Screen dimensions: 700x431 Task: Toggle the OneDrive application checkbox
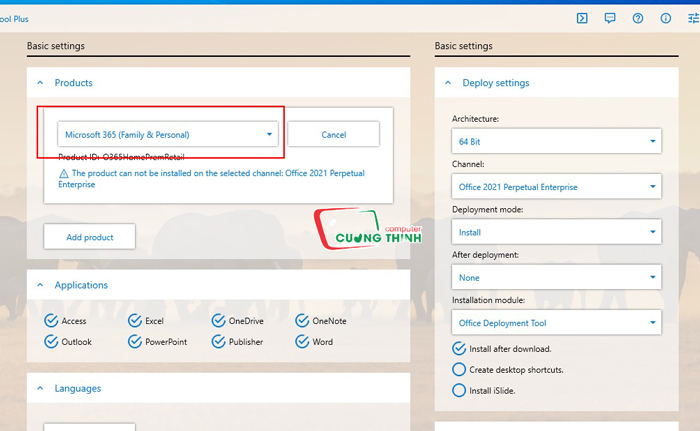pos(218,320)
